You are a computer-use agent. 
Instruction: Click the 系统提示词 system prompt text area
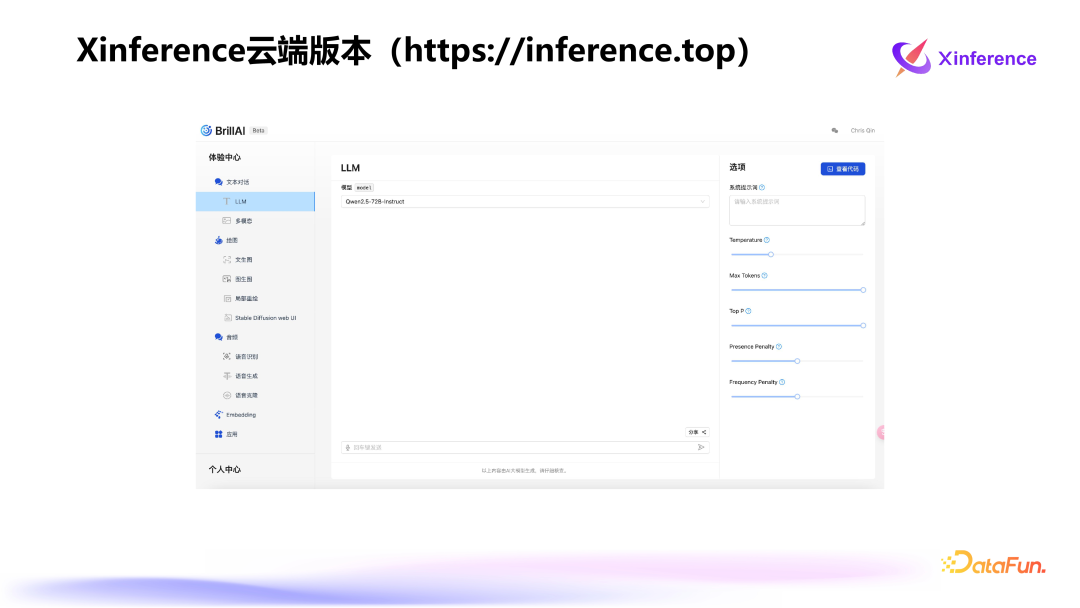[x=797, y=209]
